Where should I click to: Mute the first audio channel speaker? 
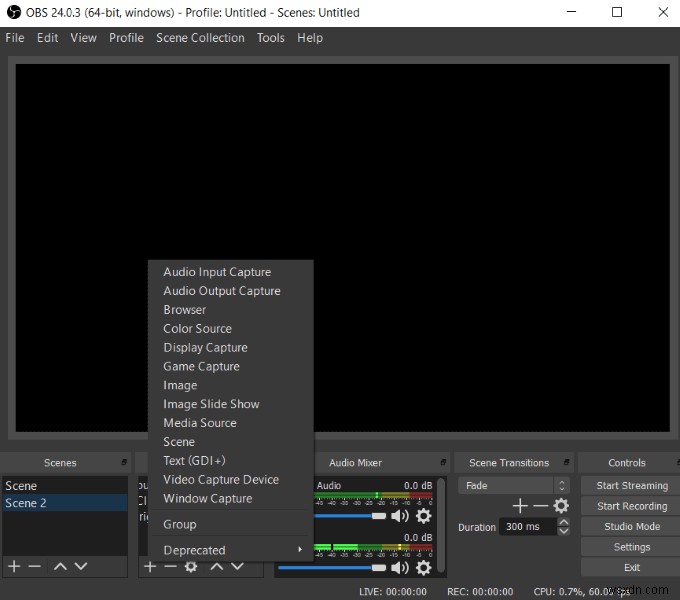[x=399, y=516]
